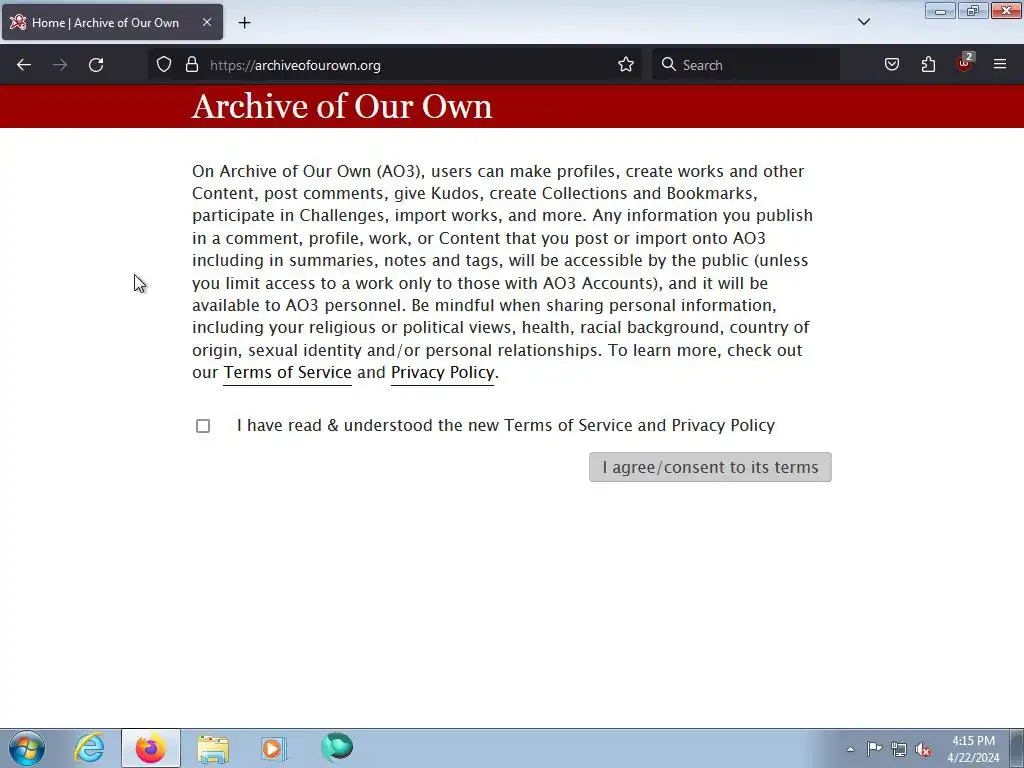Restore down the Firefox window
The image size is (1024, 768).
click(x=973, y=11)
